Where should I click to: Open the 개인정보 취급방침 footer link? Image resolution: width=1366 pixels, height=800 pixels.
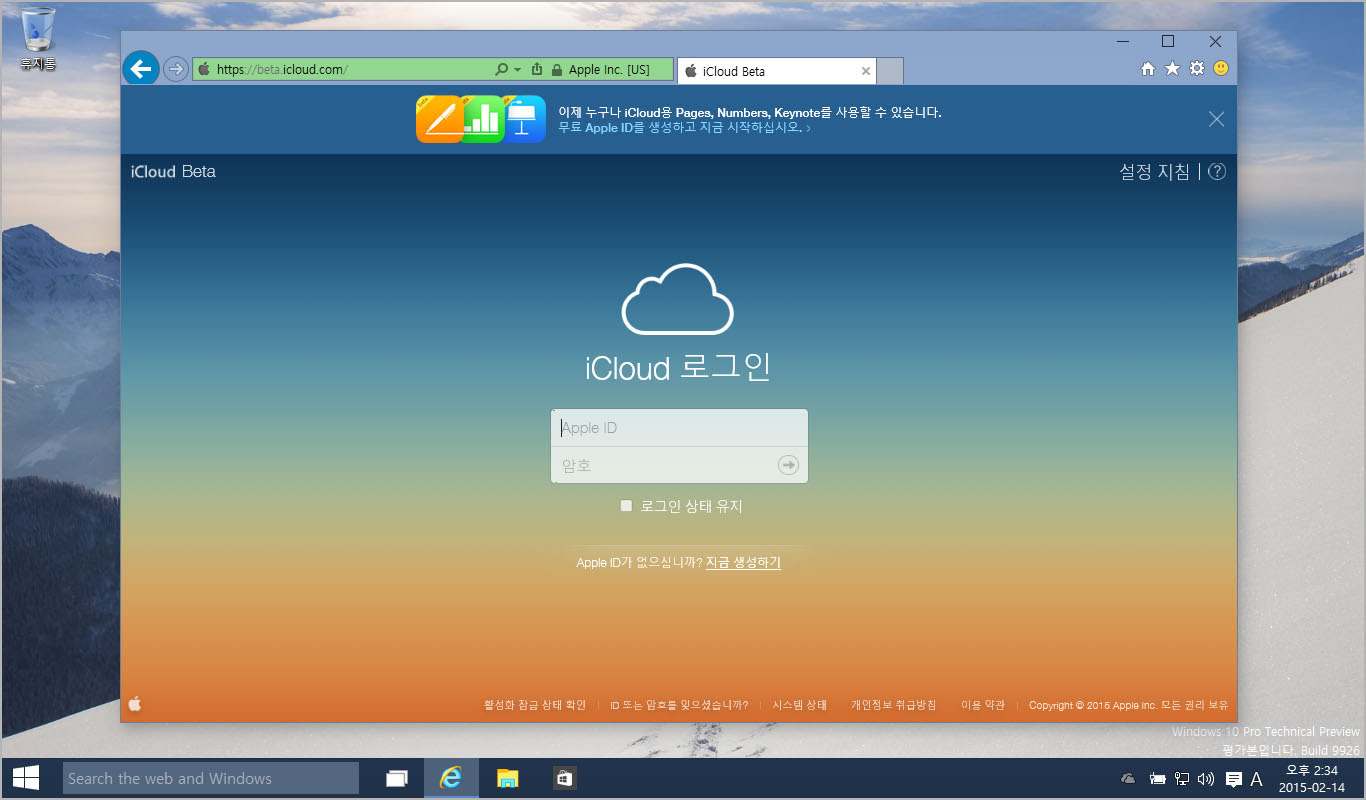click(894, 705)
